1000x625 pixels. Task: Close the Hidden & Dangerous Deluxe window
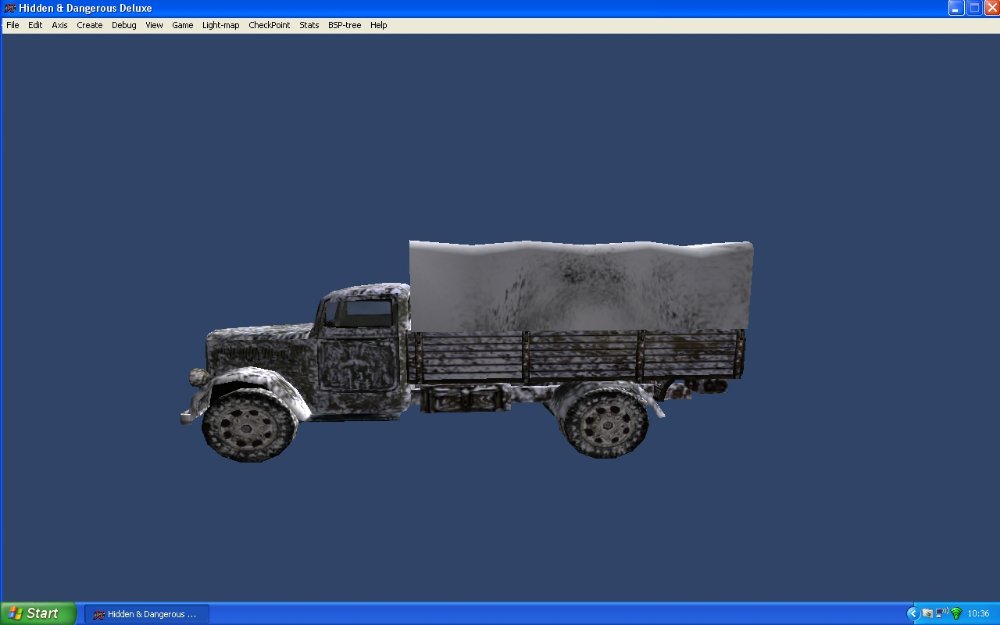(992, 8)
